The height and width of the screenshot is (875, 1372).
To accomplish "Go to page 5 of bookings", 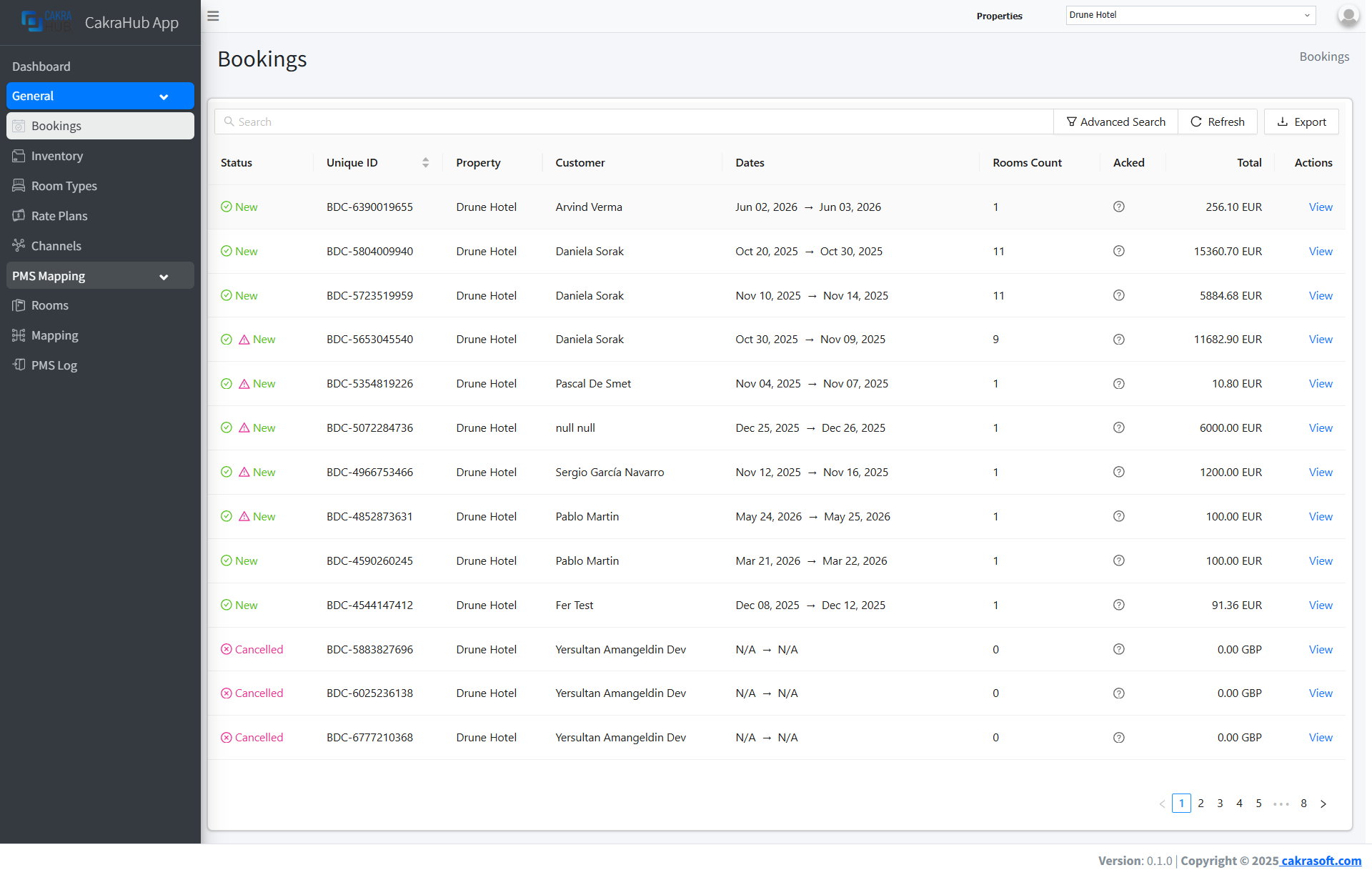I will point(1259,803).
